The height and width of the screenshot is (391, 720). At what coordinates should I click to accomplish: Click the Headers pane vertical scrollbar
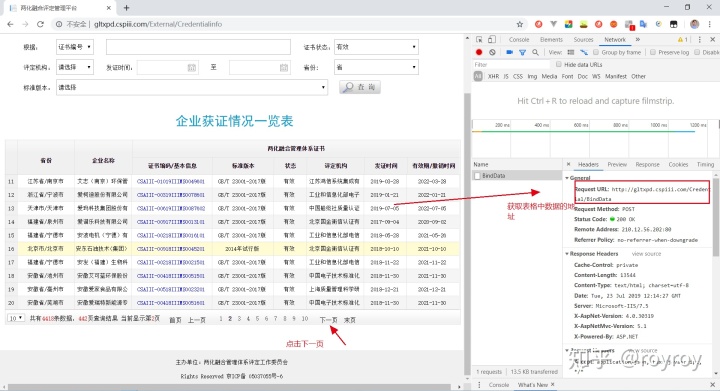click(716, 218)
